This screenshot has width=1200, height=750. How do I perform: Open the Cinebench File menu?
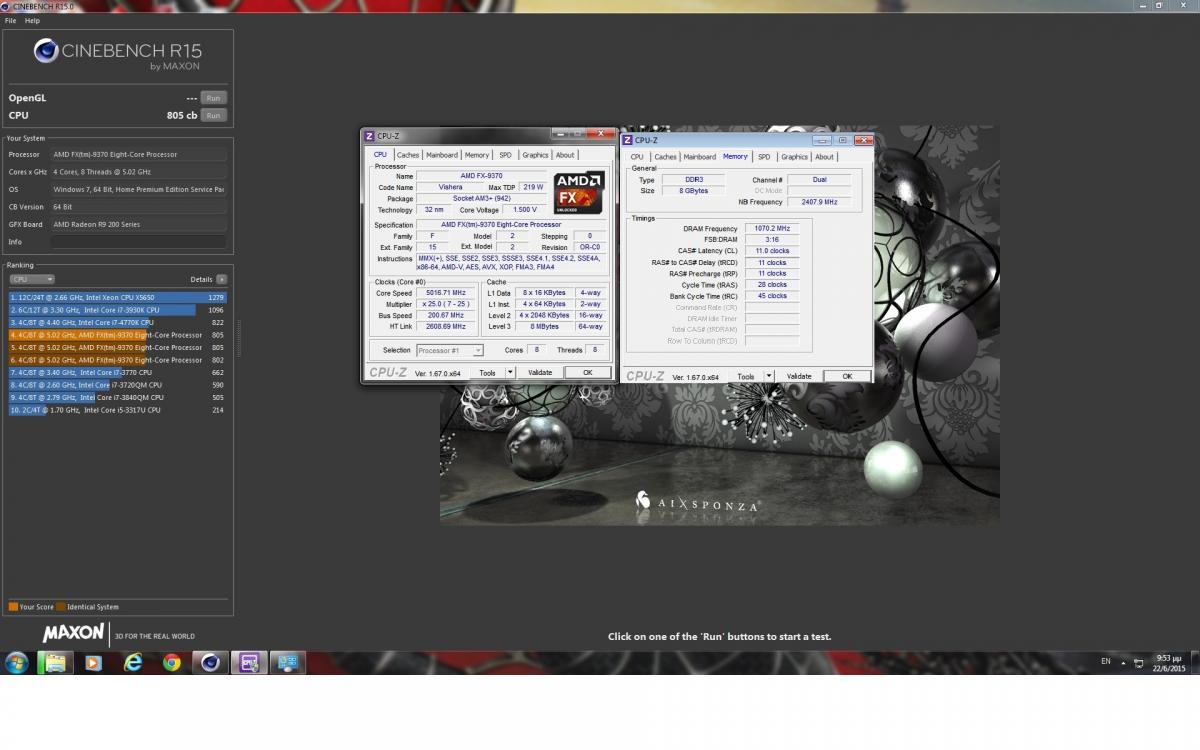click(x=11, y=20)
